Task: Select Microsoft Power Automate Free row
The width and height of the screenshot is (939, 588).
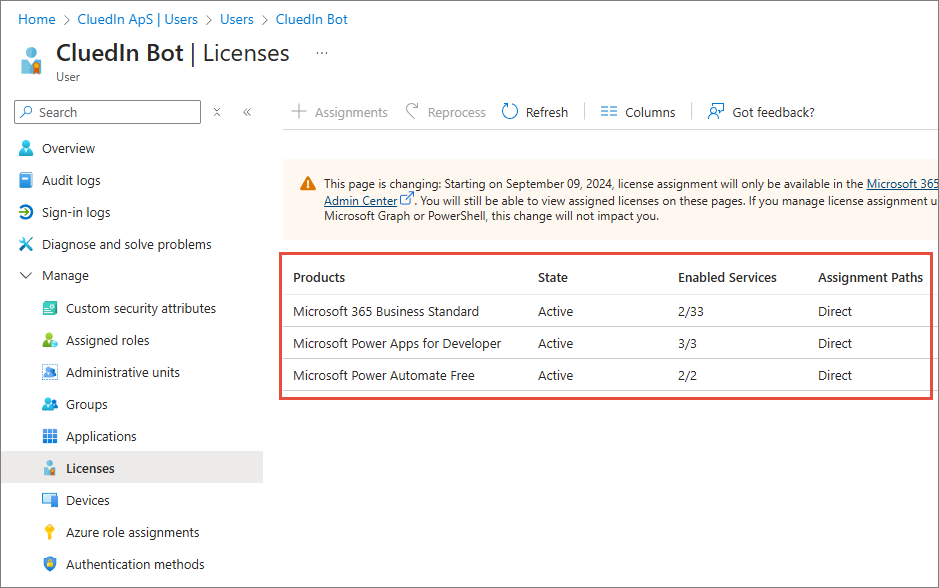Action: coord(606,375)
